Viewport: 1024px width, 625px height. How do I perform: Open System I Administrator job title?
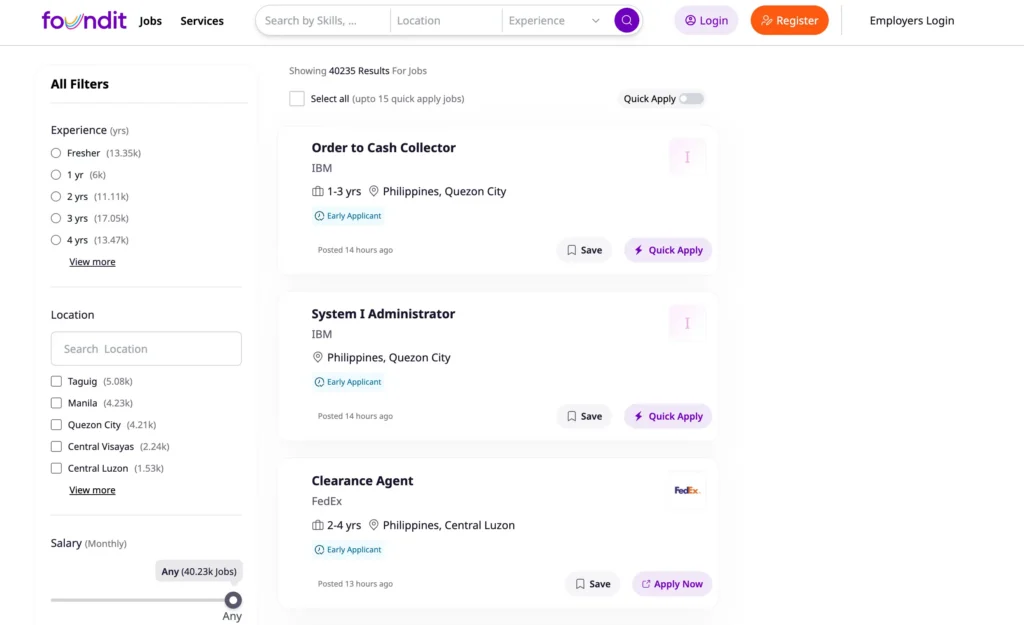pyautogui.click(x=383, y=313)
